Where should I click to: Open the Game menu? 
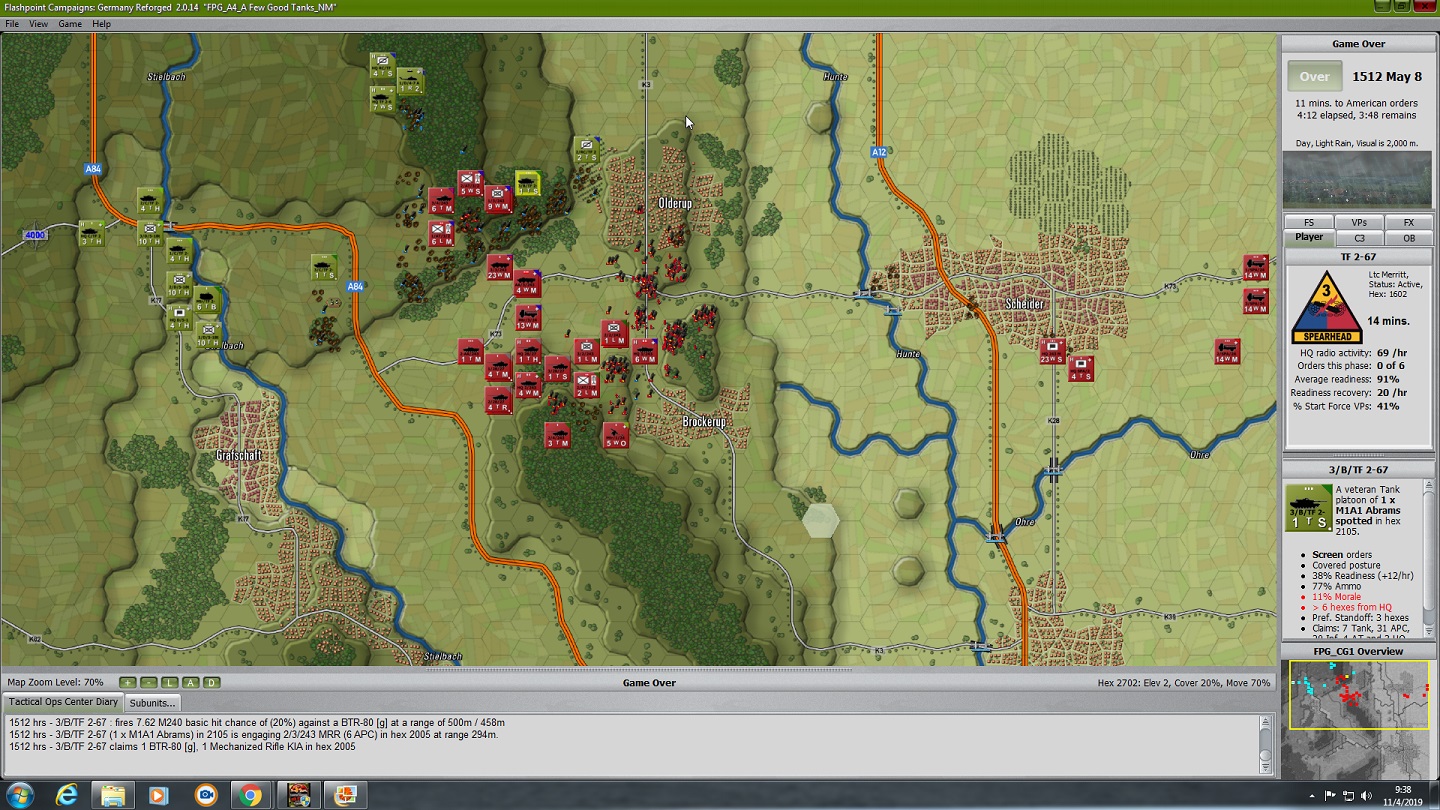[70, 24]
